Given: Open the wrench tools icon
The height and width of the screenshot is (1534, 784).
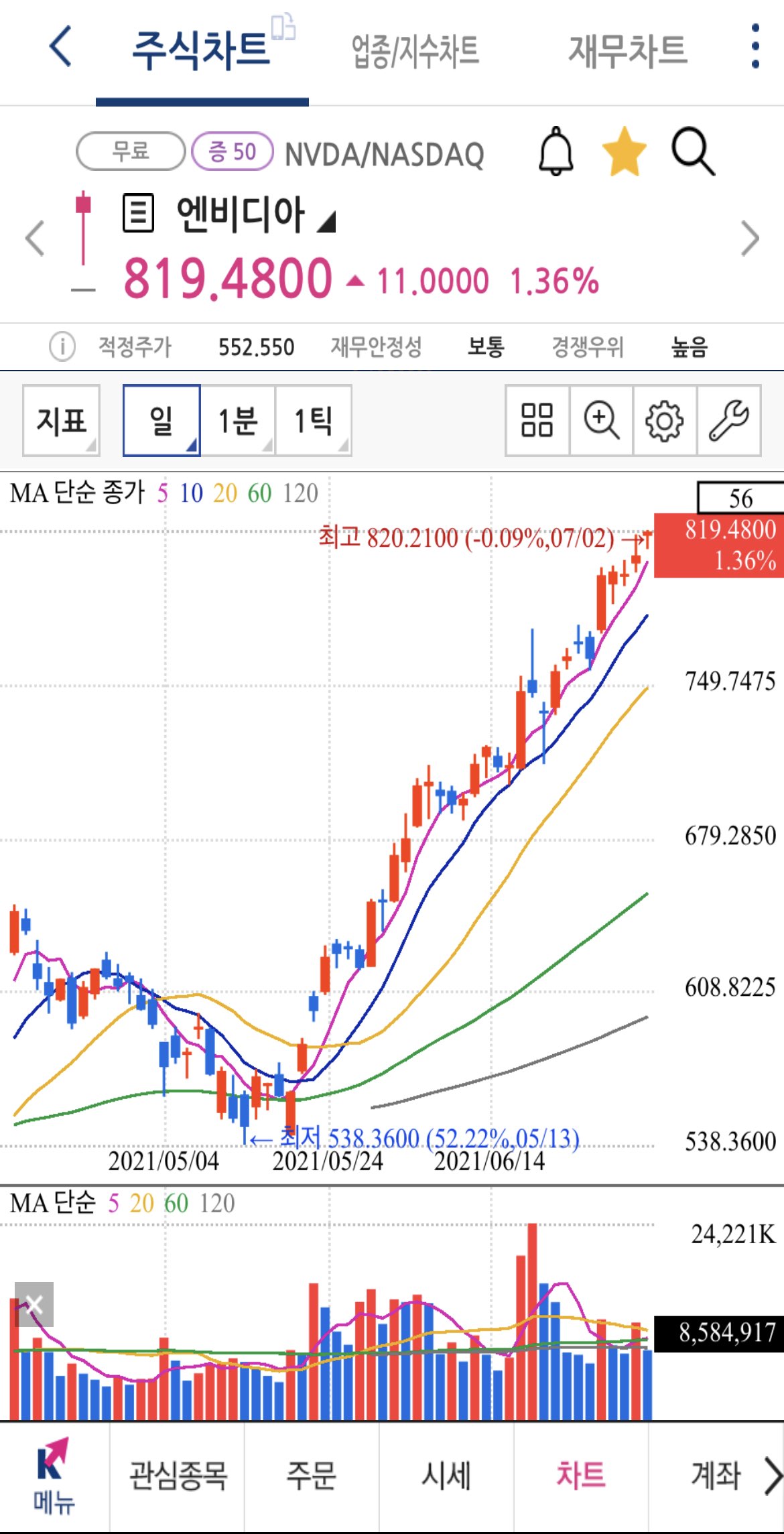Looking at the screenshot, I should point(728,420).
